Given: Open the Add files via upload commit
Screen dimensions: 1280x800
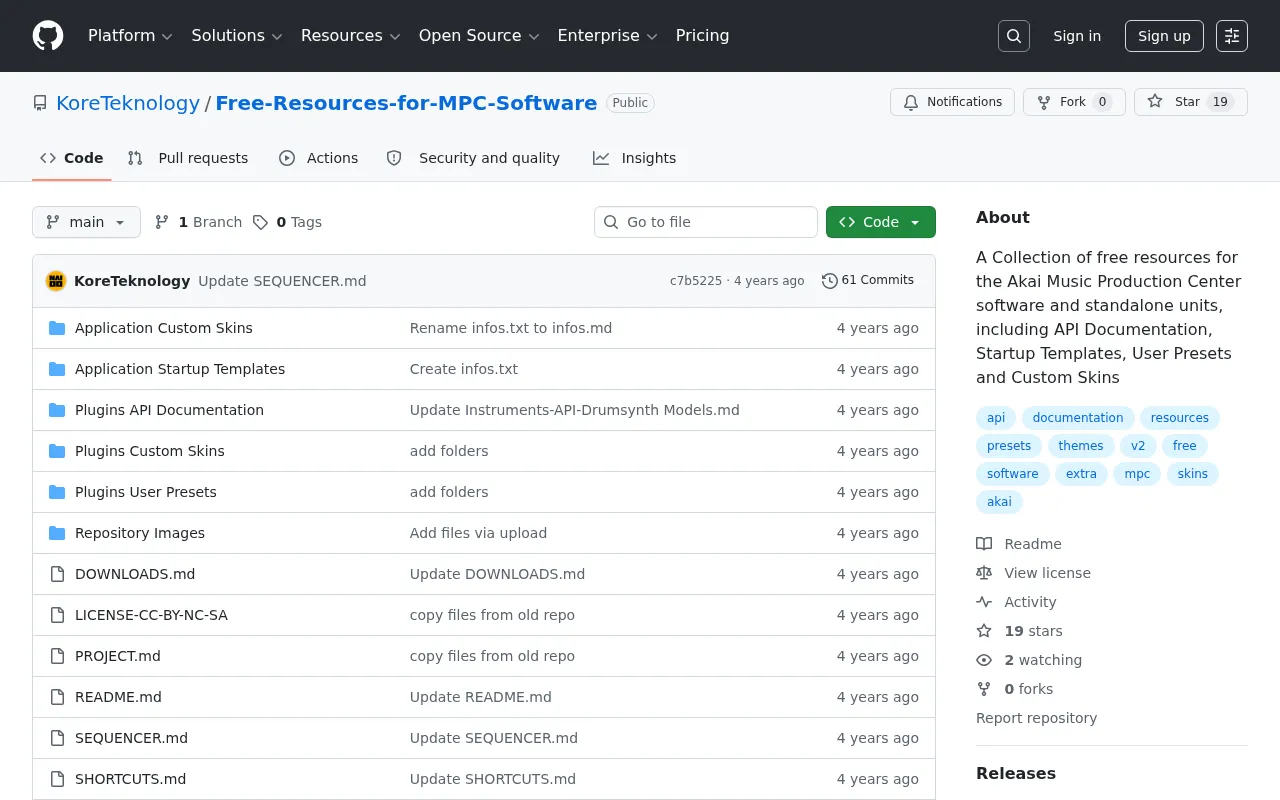Looking at the screenshot, I should click(478, 533).
